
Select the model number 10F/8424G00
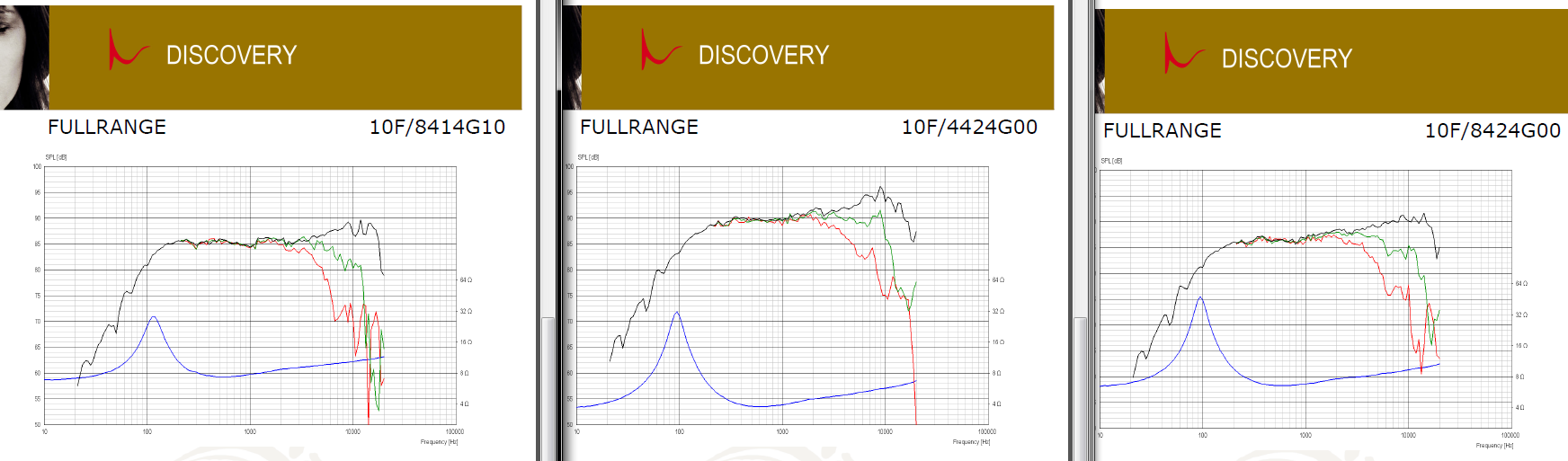[1492, 130]
